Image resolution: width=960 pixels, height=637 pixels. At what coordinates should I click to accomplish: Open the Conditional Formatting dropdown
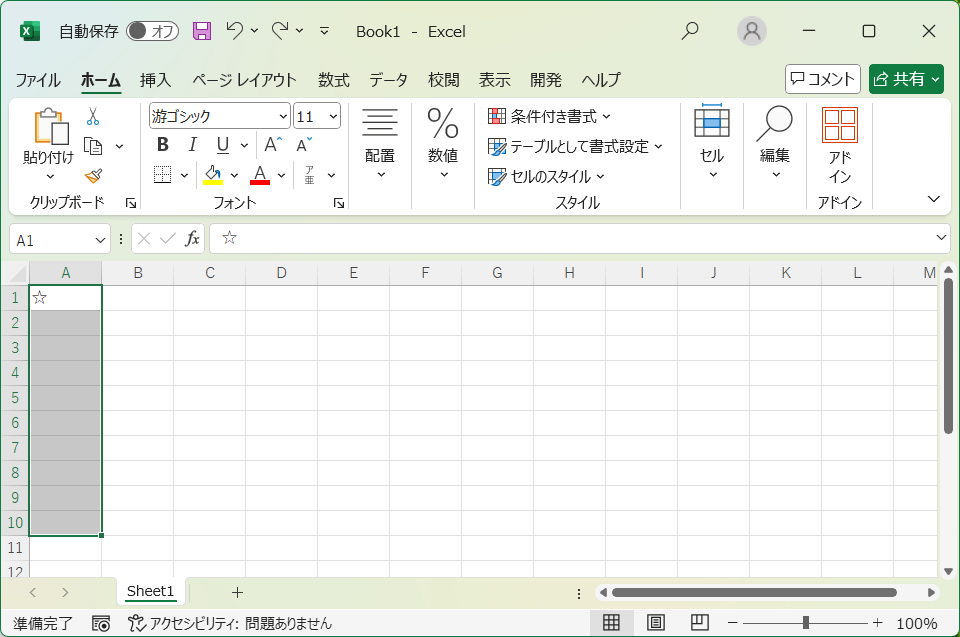click(549, 116)
